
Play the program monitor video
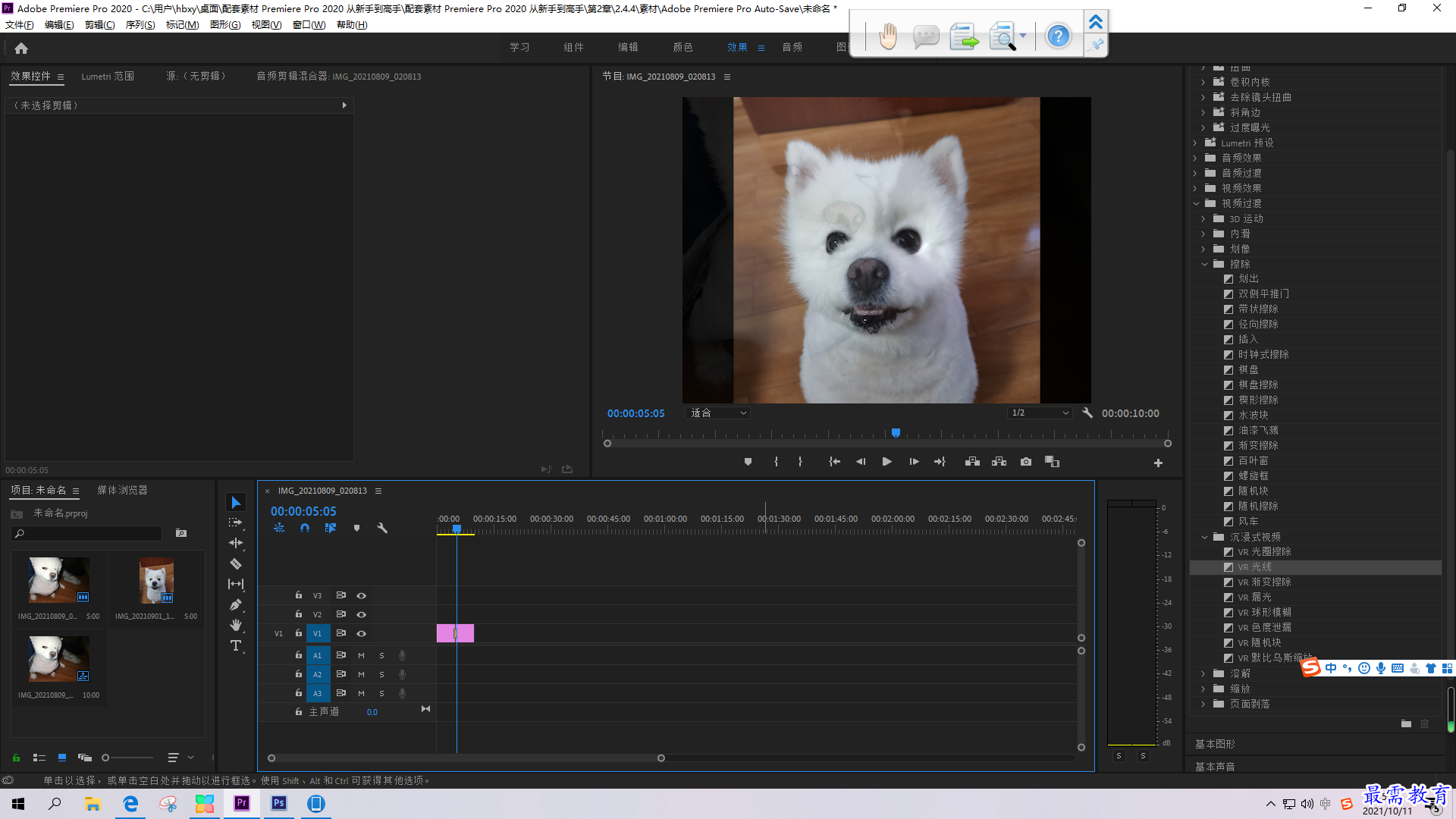886,462
